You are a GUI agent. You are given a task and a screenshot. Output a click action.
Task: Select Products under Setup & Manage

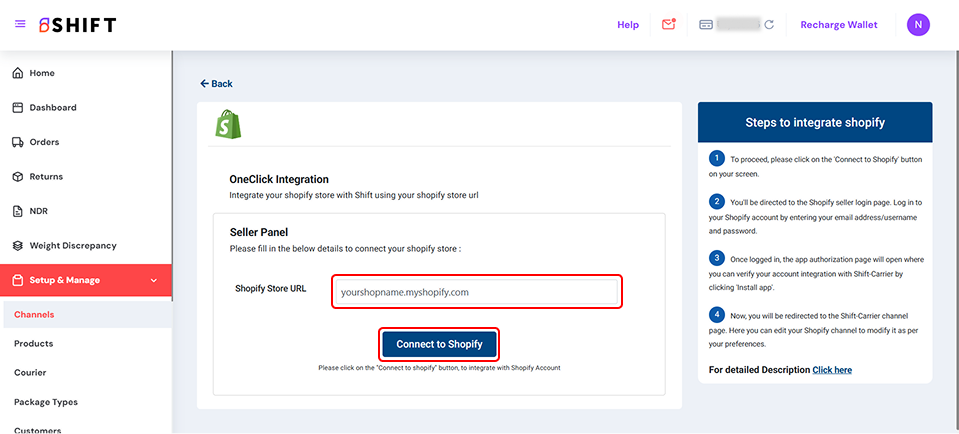34,344
